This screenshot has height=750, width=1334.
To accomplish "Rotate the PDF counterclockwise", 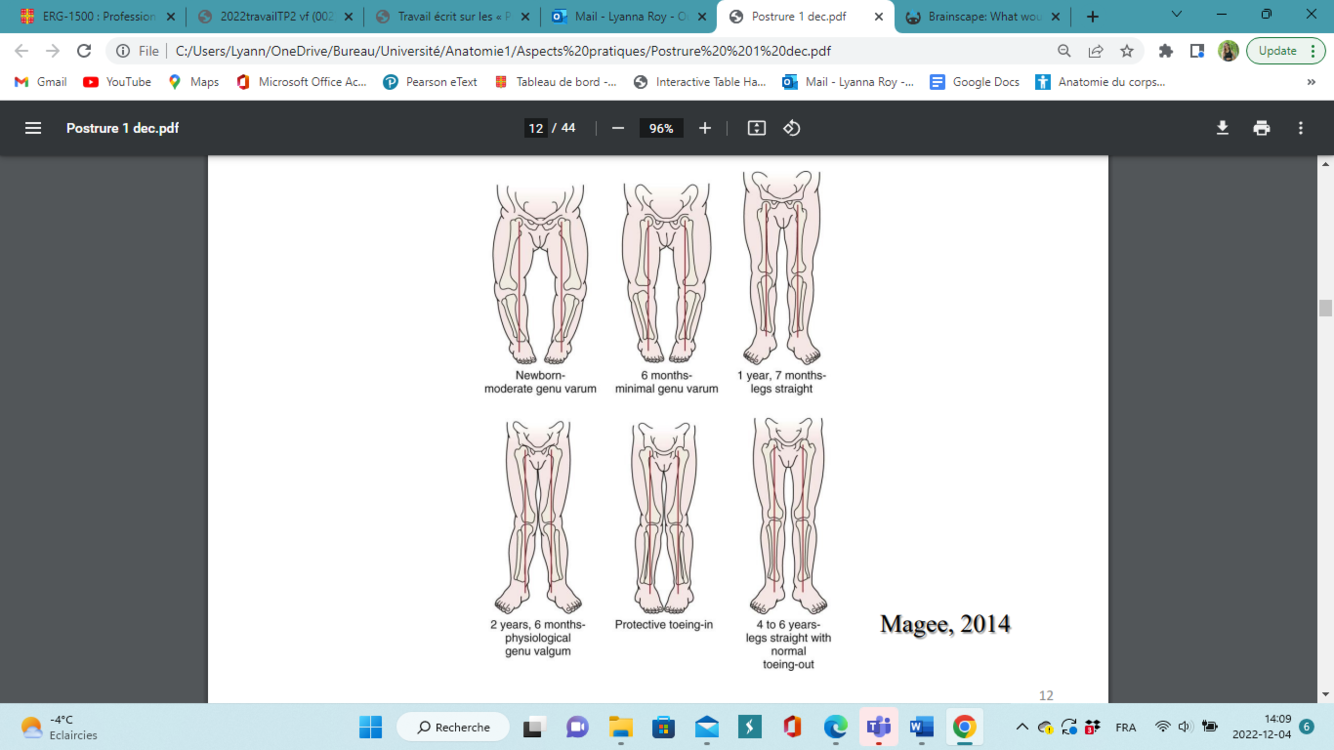I will tap(792, 128).
